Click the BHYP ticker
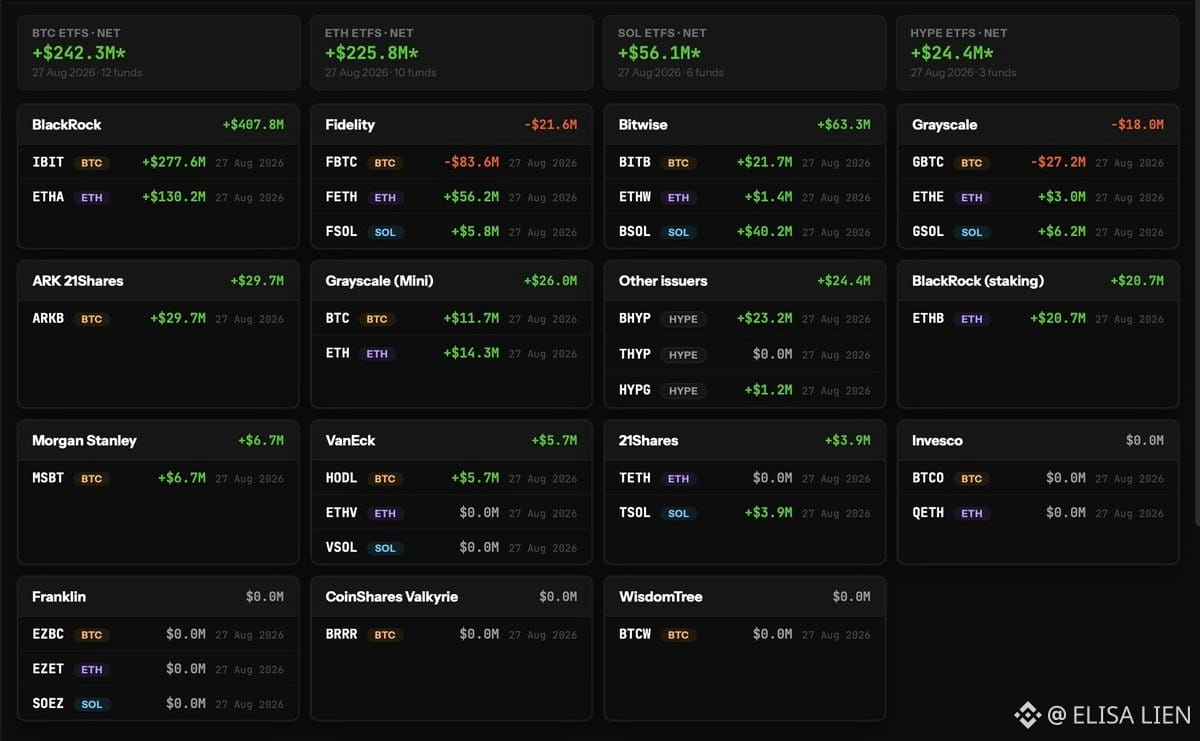Image resolution: width=1200 pixels, height=741 pixels. pyautogui.click(x=635, y=318)
